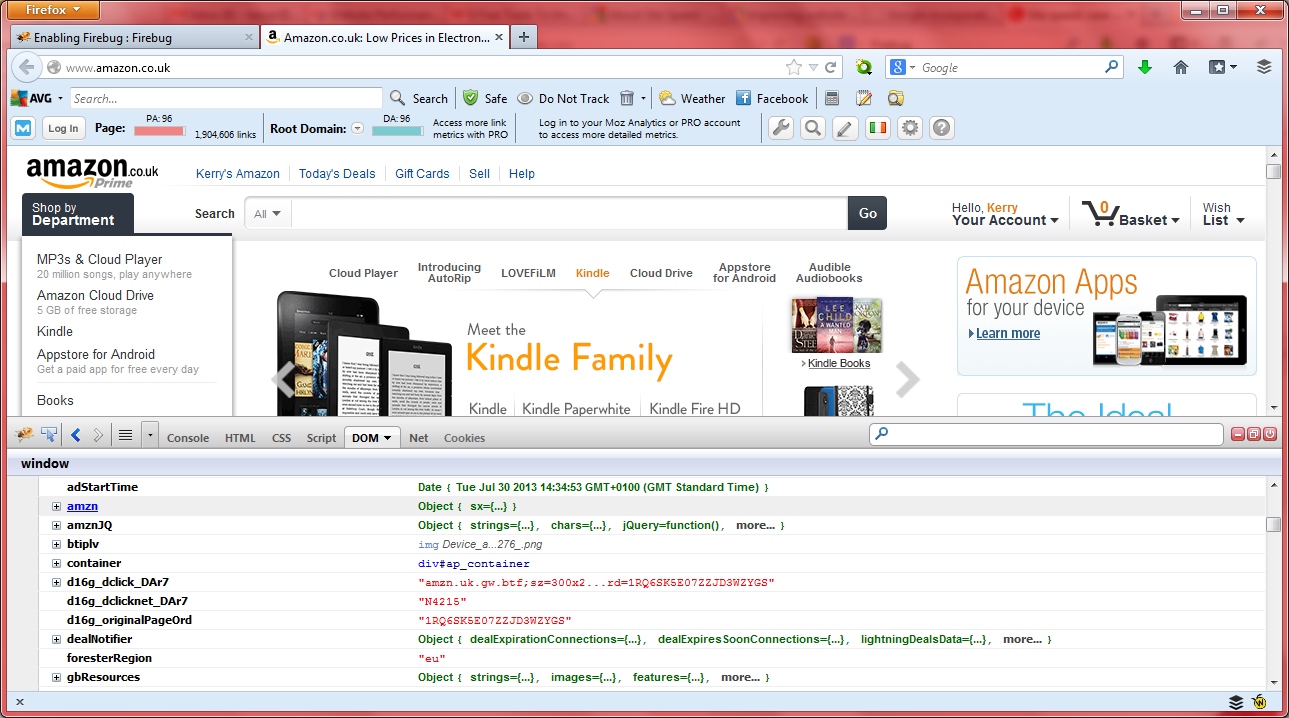This screenshot has width=1289, height=718.
Task: Click the domain authority DA bar
Action: pos(397,131)
